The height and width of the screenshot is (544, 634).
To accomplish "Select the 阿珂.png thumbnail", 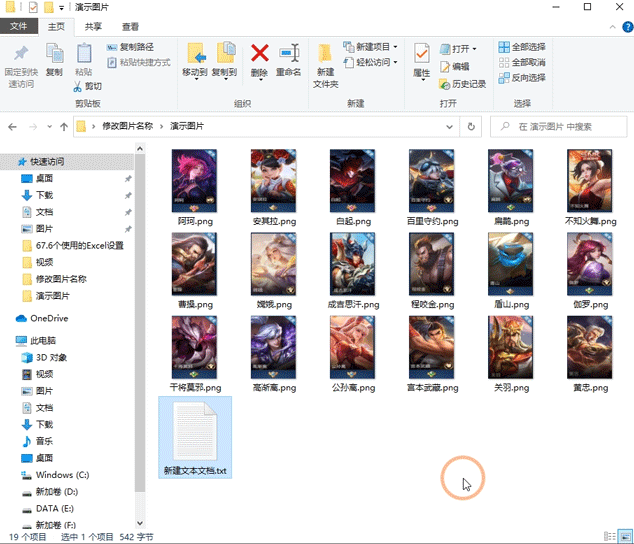I will [194, 181].
